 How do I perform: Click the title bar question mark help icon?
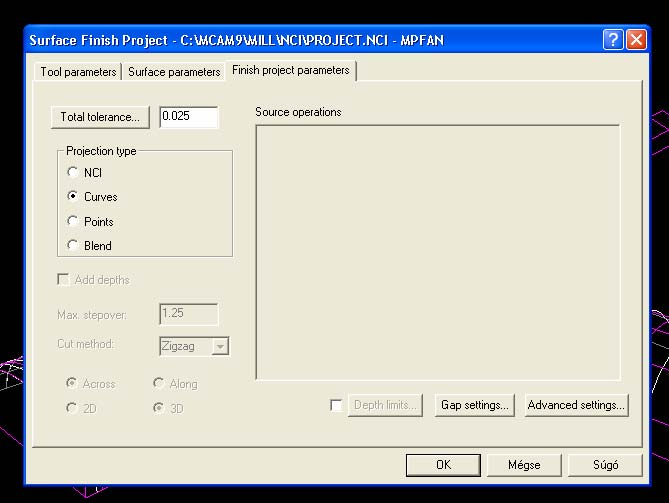[613, 40]
